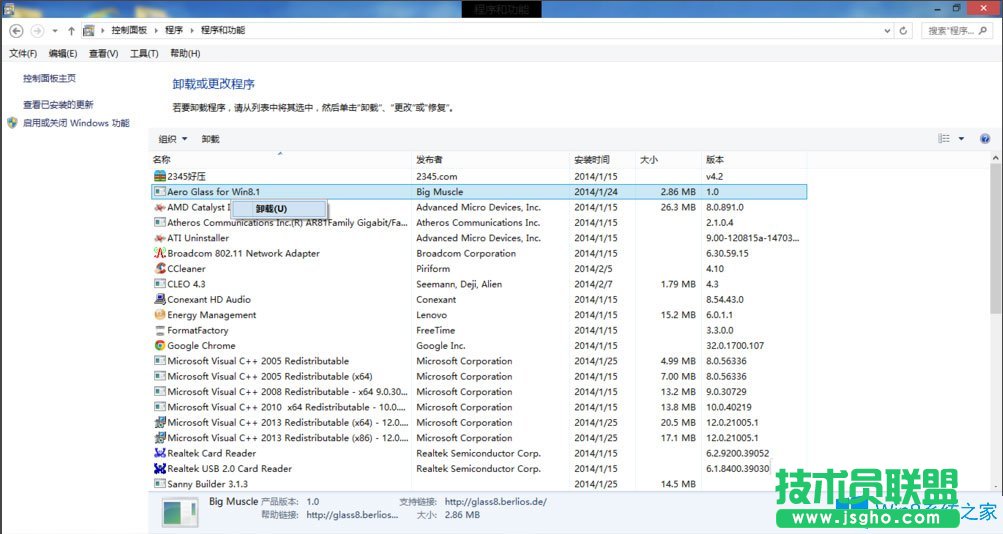Click the search magnifier icon
This screenshot has width=1003, height=534.
click(x=983, y=30)
